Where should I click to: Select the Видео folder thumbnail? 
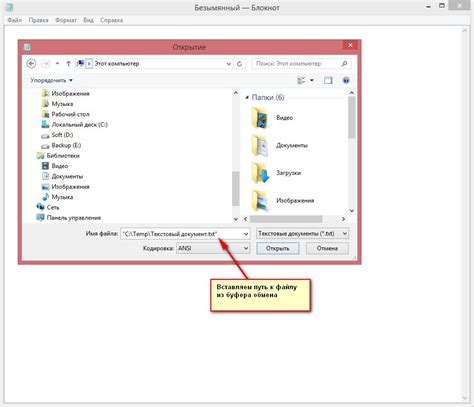260,118
